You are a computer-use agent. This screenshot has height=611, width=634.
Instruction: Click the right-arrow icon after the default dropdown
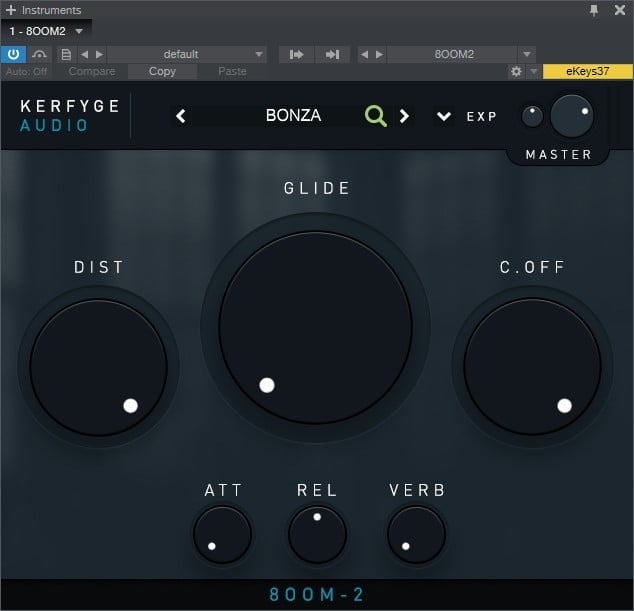(296, 54)
